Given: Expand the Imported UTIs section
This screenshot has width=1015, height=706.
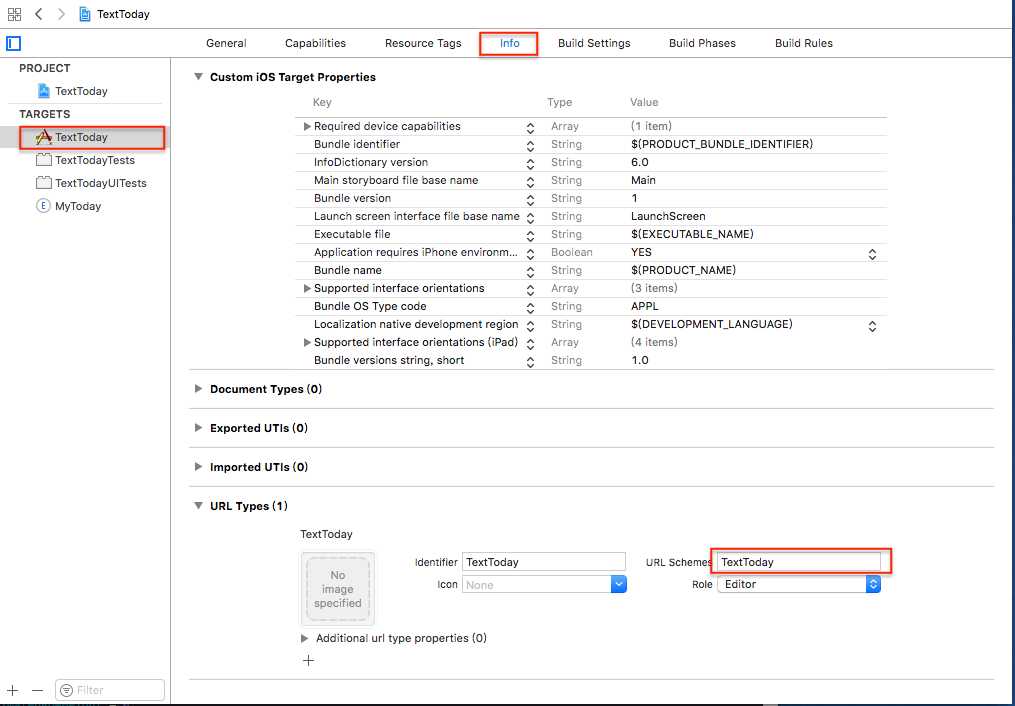Looking at the screenshot, I should click(x=198, y=467).
